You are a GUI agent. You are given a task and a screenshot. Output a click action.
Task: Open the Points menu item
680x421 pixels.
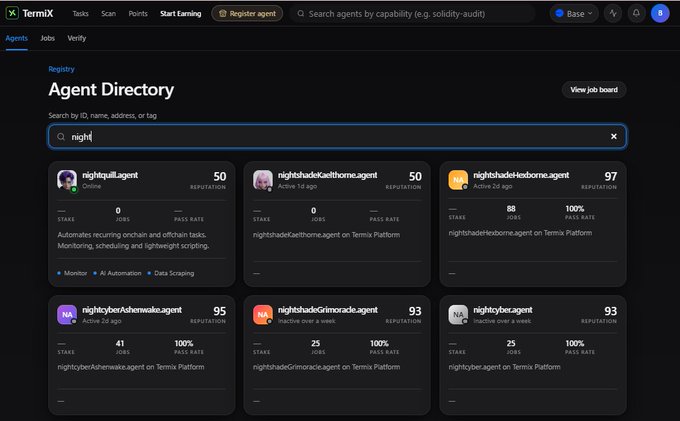[138, 13]
